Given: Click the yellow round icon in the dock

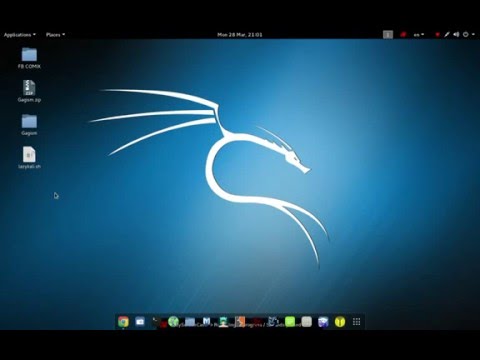Looking at the screenshot, I should 340,322.
